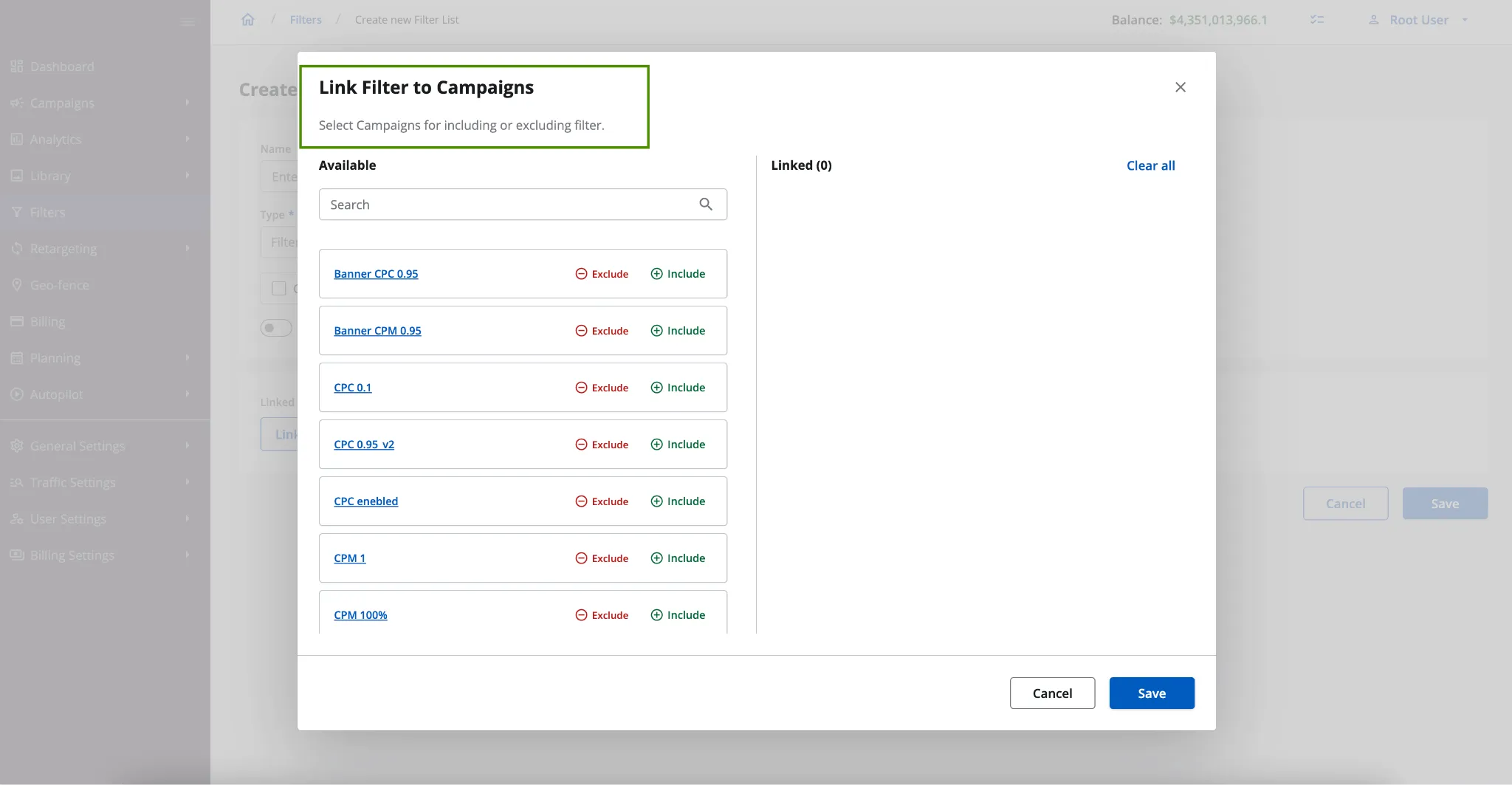Viewport: 1512px width, 785px height.
Task: Include the CPC 0.1 campaign
Action: click(678, 388)
